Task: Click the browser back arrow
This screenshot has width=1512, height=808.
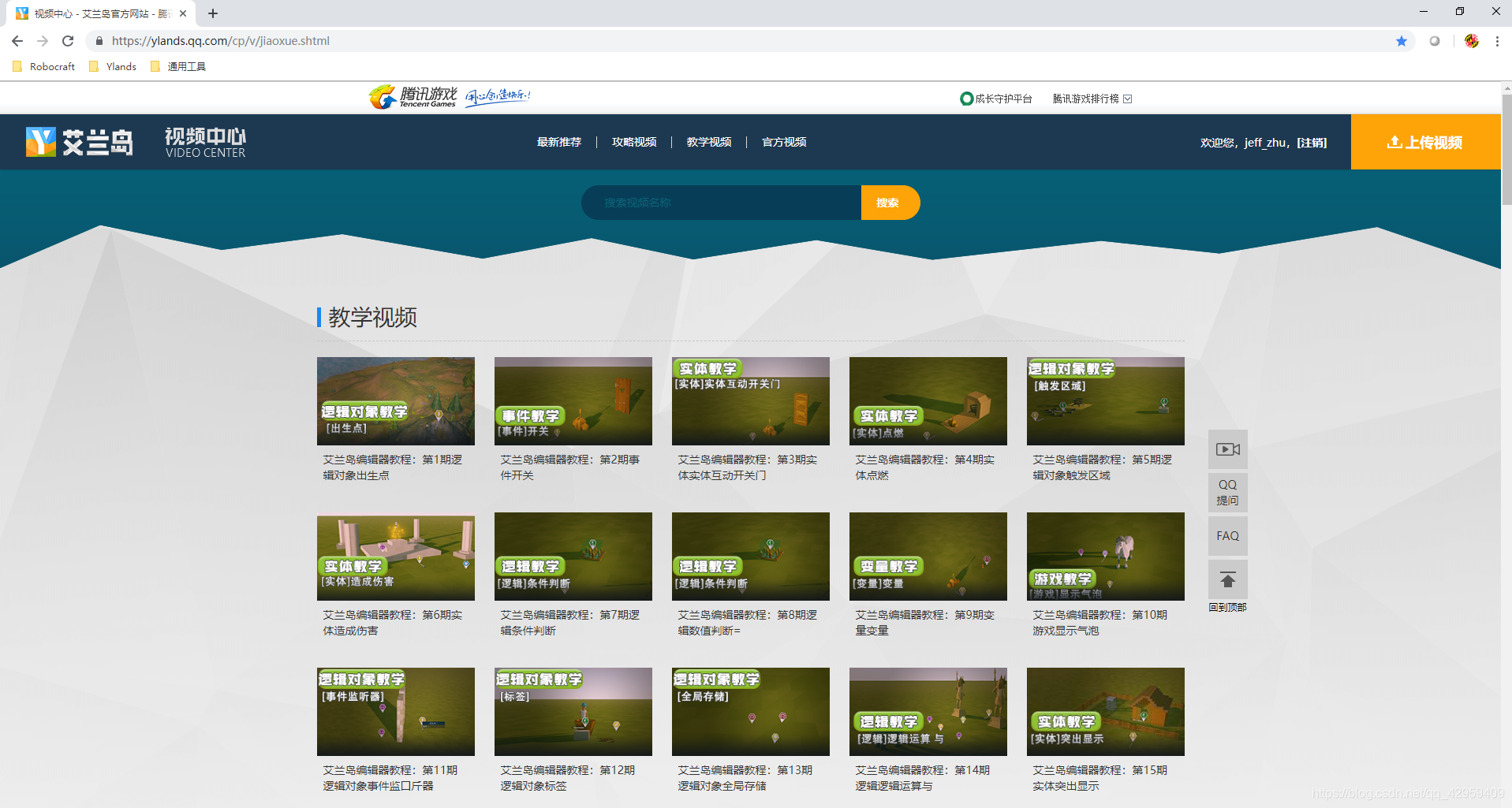Action: click(17, 41)
